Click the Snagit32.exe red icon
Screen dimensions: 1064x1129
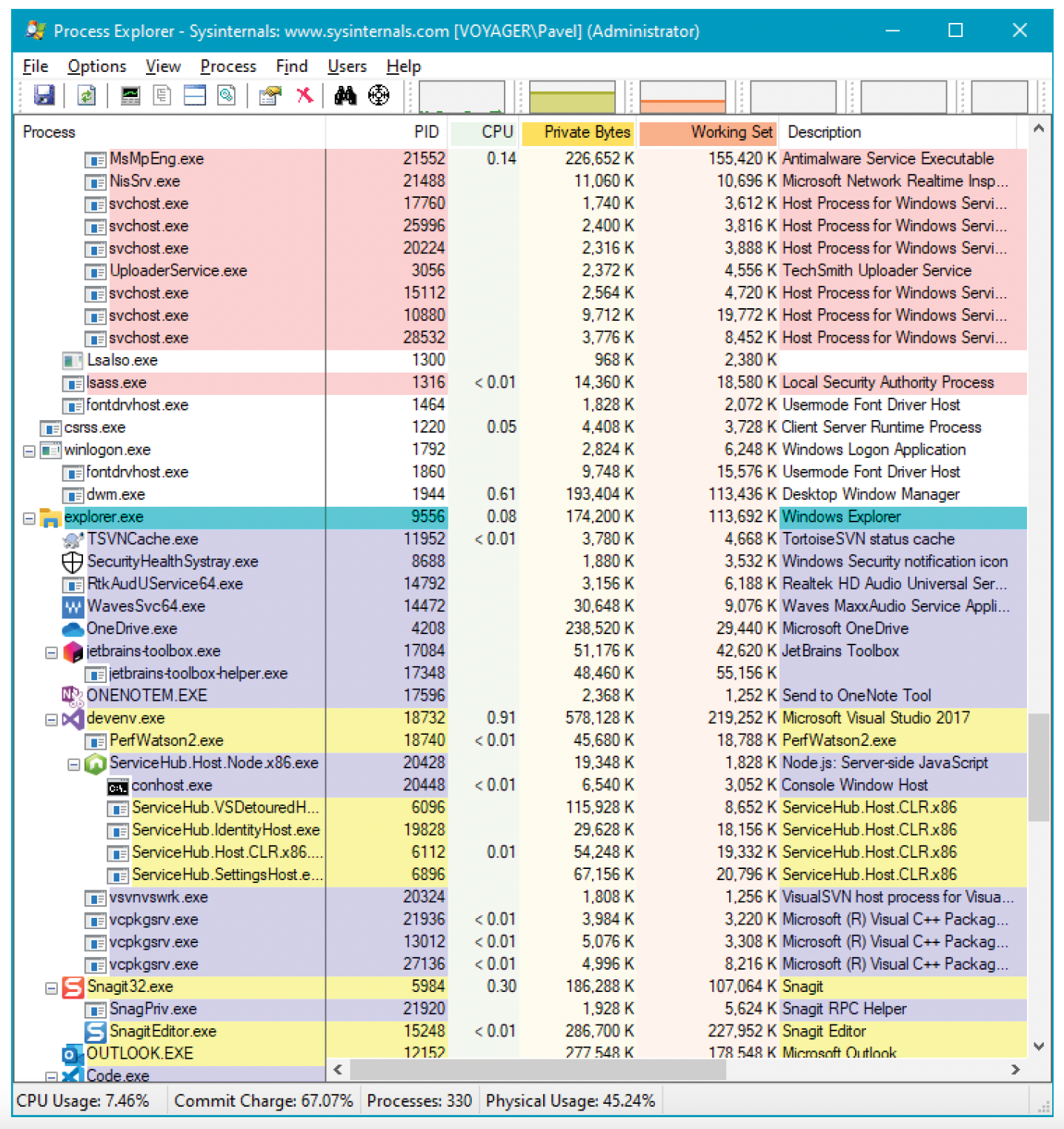[73, 988]
